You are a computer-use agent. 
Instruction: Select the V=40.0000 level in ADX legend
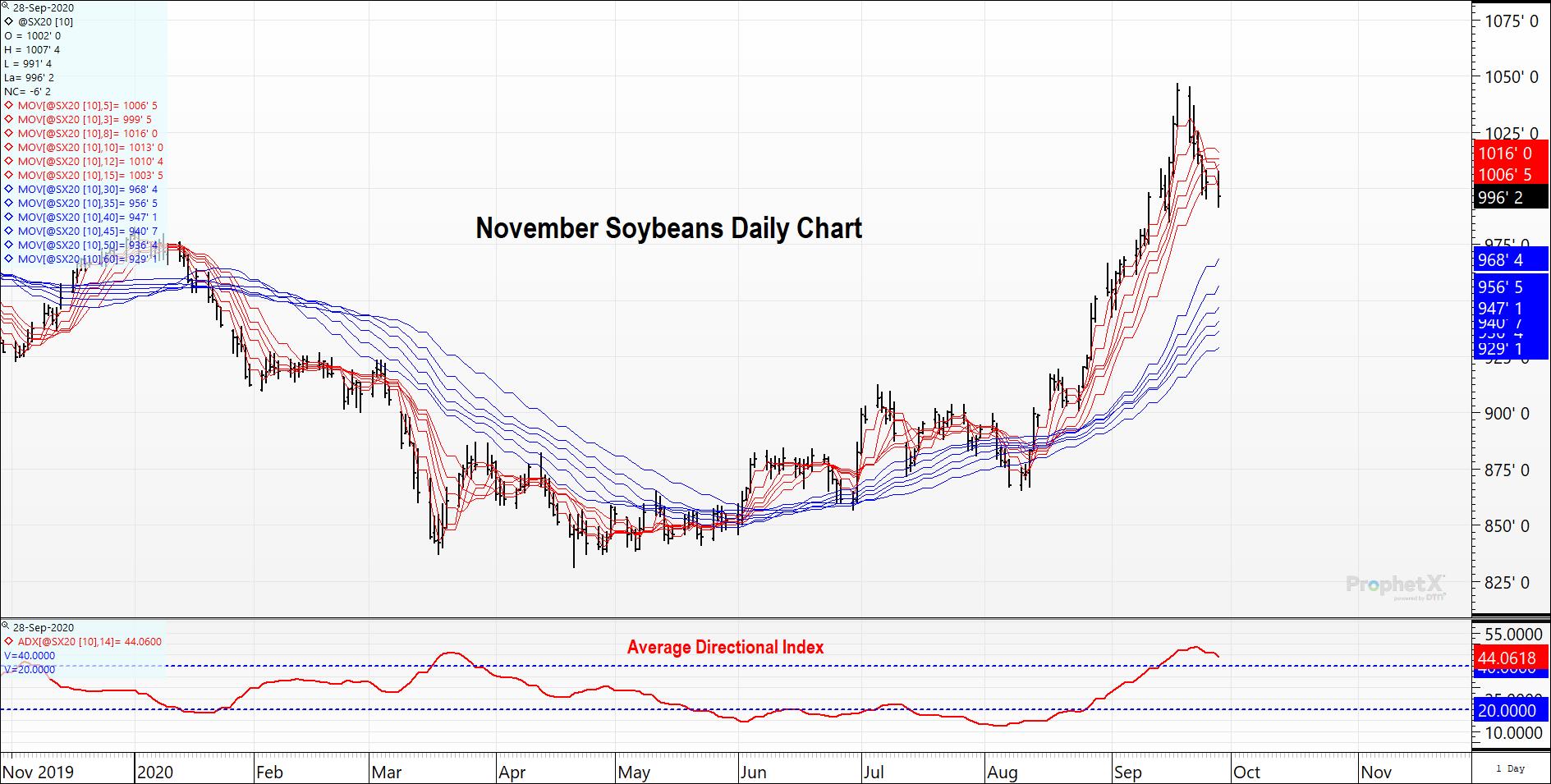[30, 656]
